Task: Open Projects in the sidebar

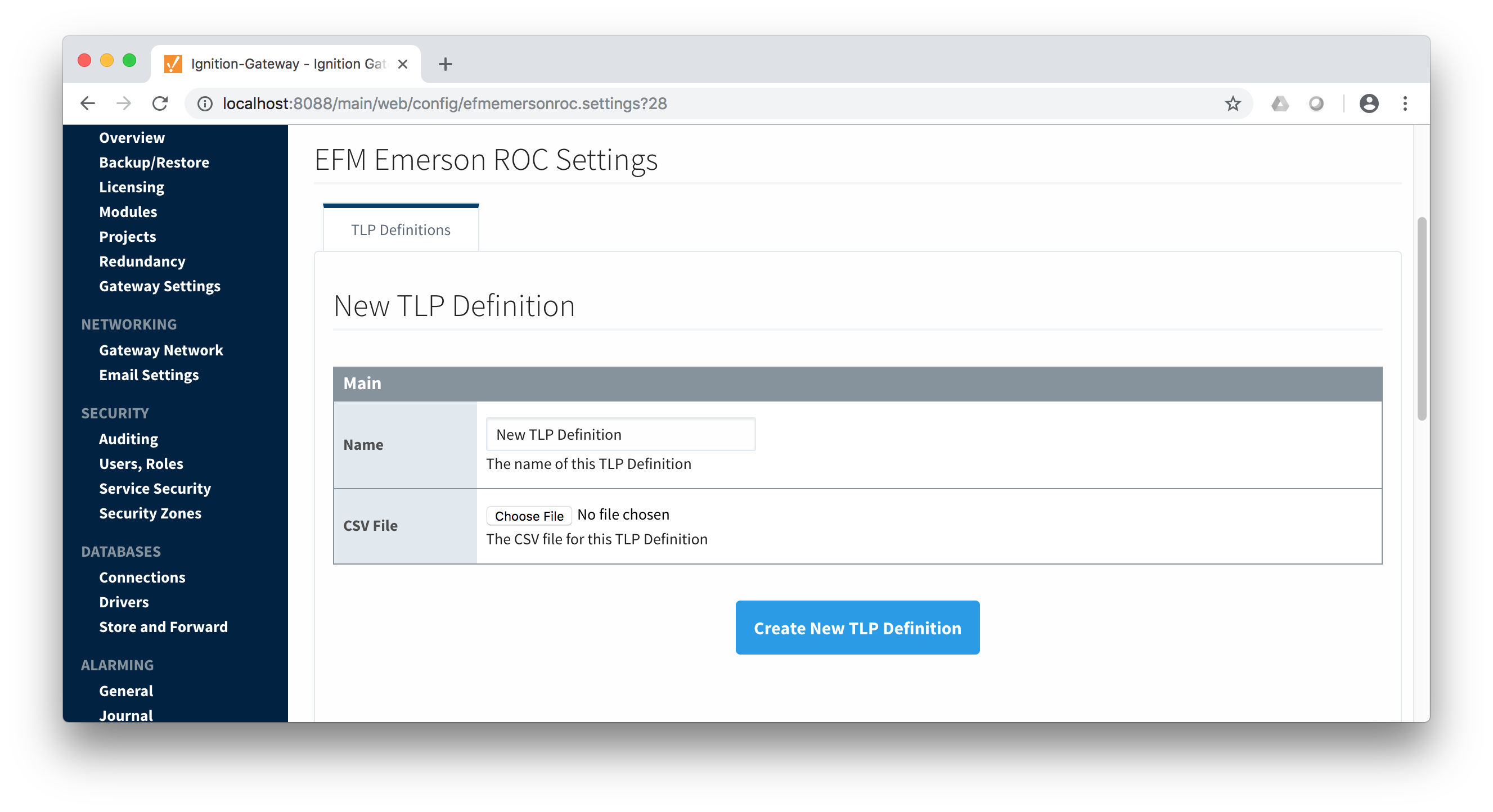Action: coord(127,236)
